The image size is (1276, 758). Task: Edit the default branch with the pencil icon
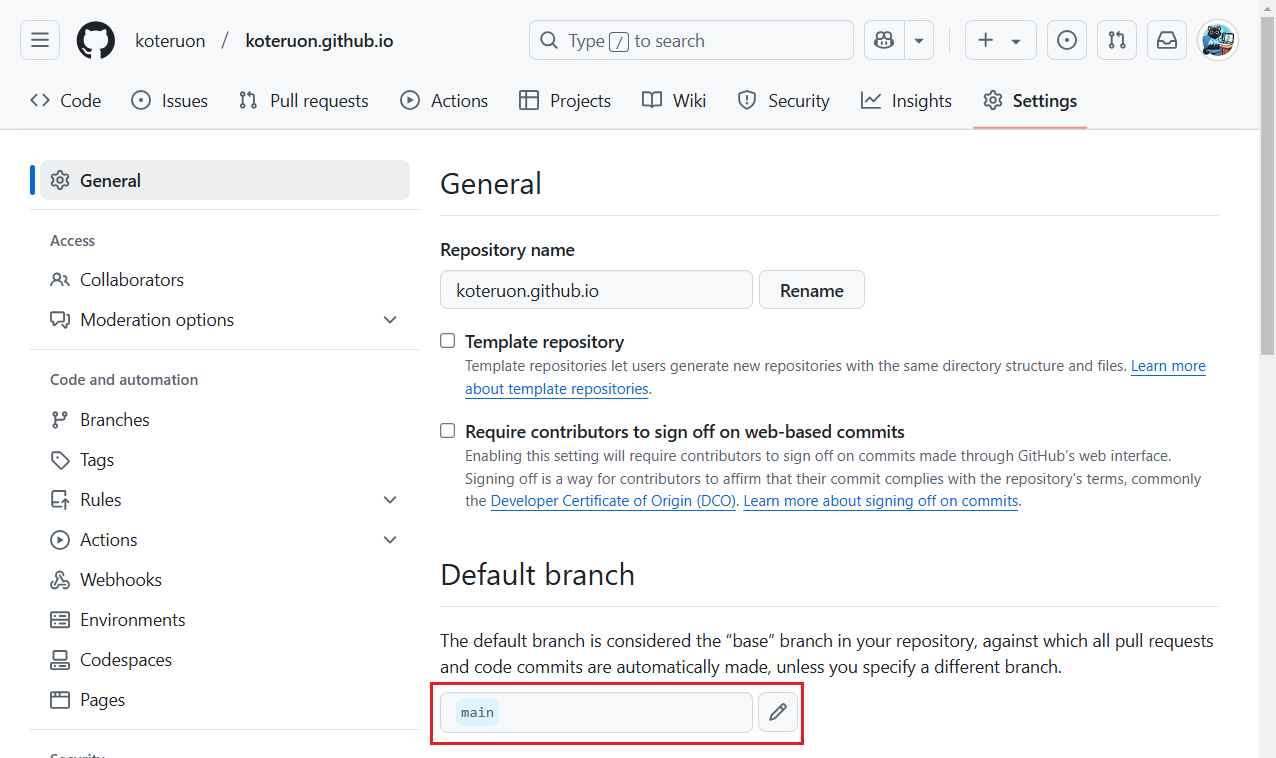(778, 712)
